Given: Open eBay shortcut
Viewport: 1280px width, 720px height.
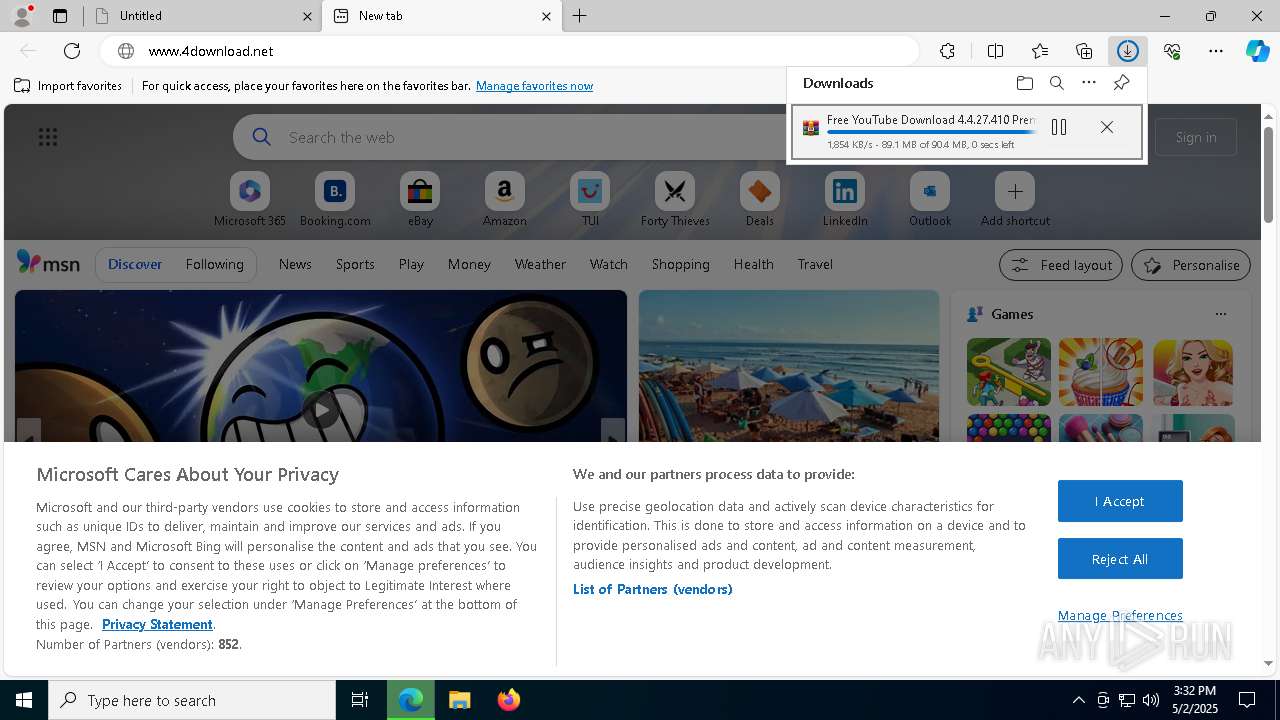Looking at the screenshot, I should [420, 199].
